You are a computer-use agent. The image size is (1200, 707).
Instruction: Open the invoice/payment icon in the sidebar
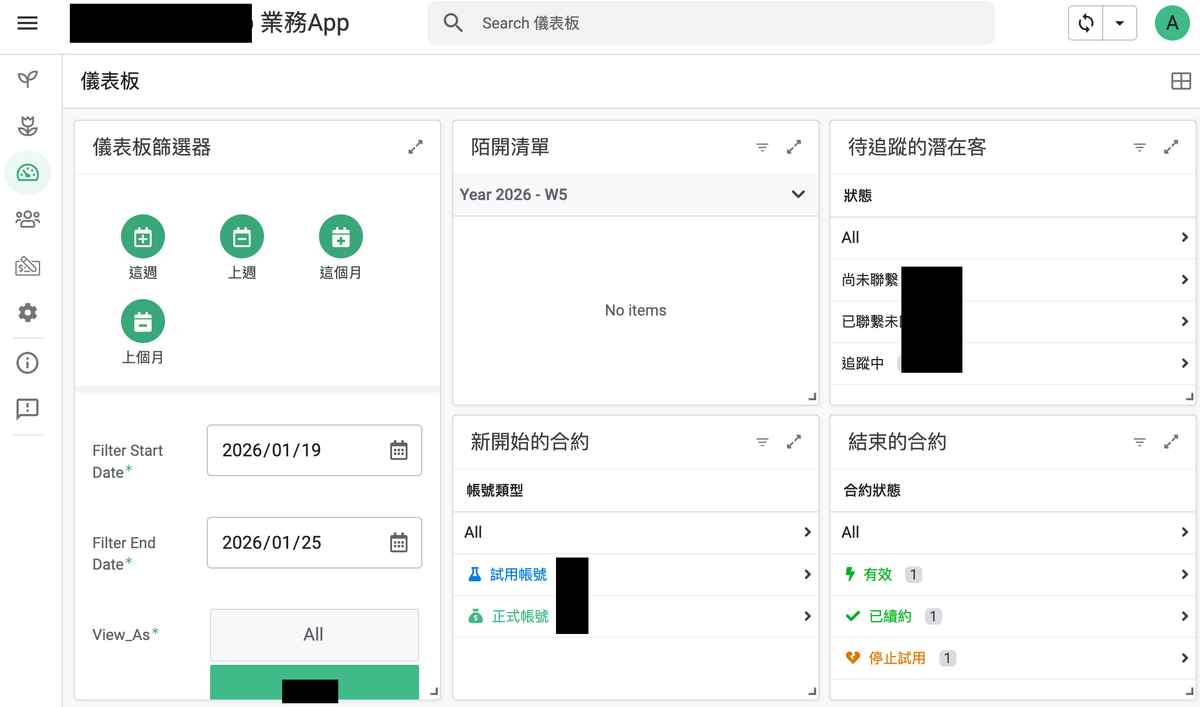coord(27,266)
